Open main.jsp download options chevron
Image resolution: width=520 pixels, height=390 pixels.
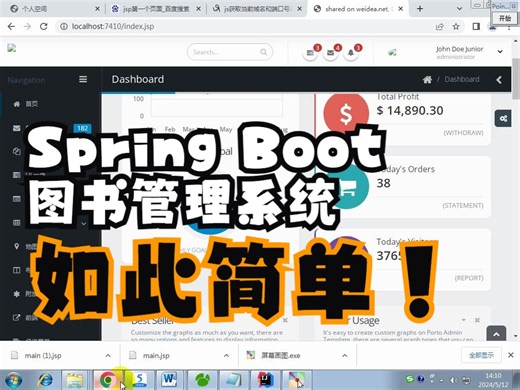point(226,356)
